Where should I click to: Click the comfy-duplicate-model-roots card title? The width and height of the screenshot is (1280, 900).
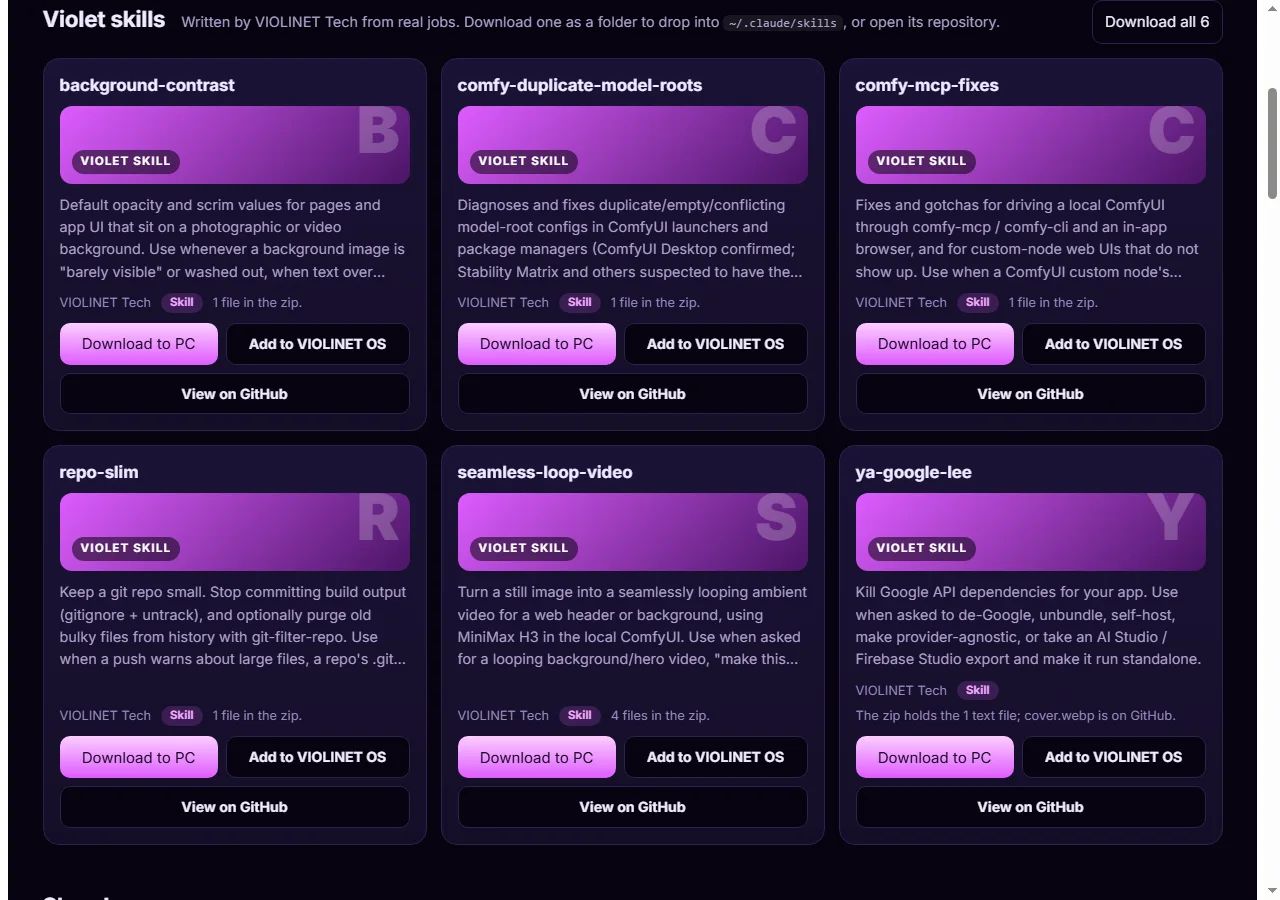click(x=580, y=85)
